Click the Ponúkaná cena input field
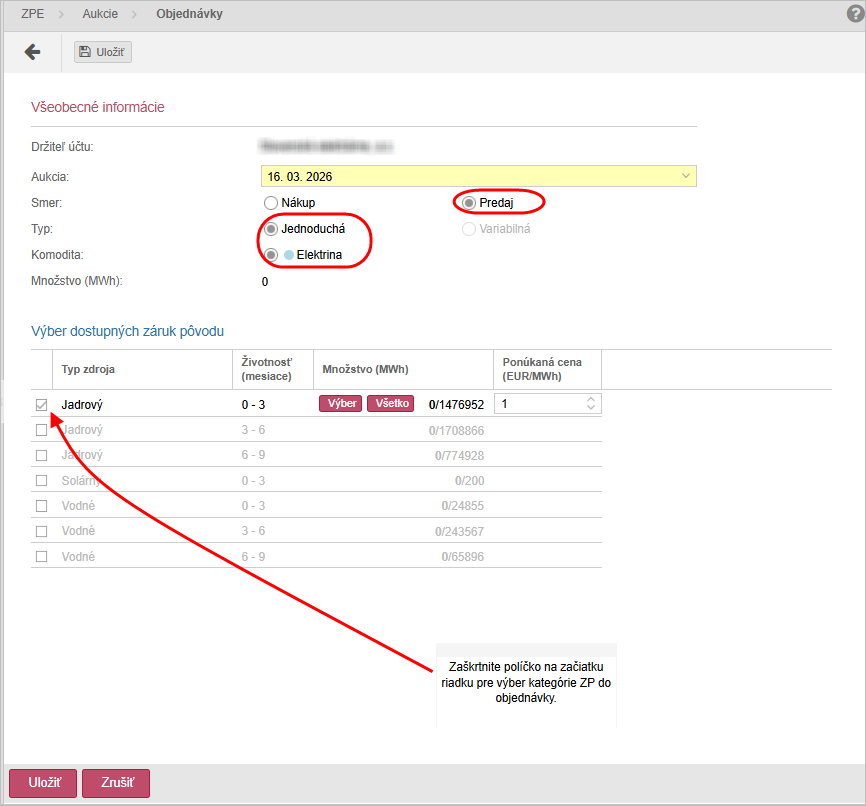Screen dimensions: 866x806 (538, 404)
